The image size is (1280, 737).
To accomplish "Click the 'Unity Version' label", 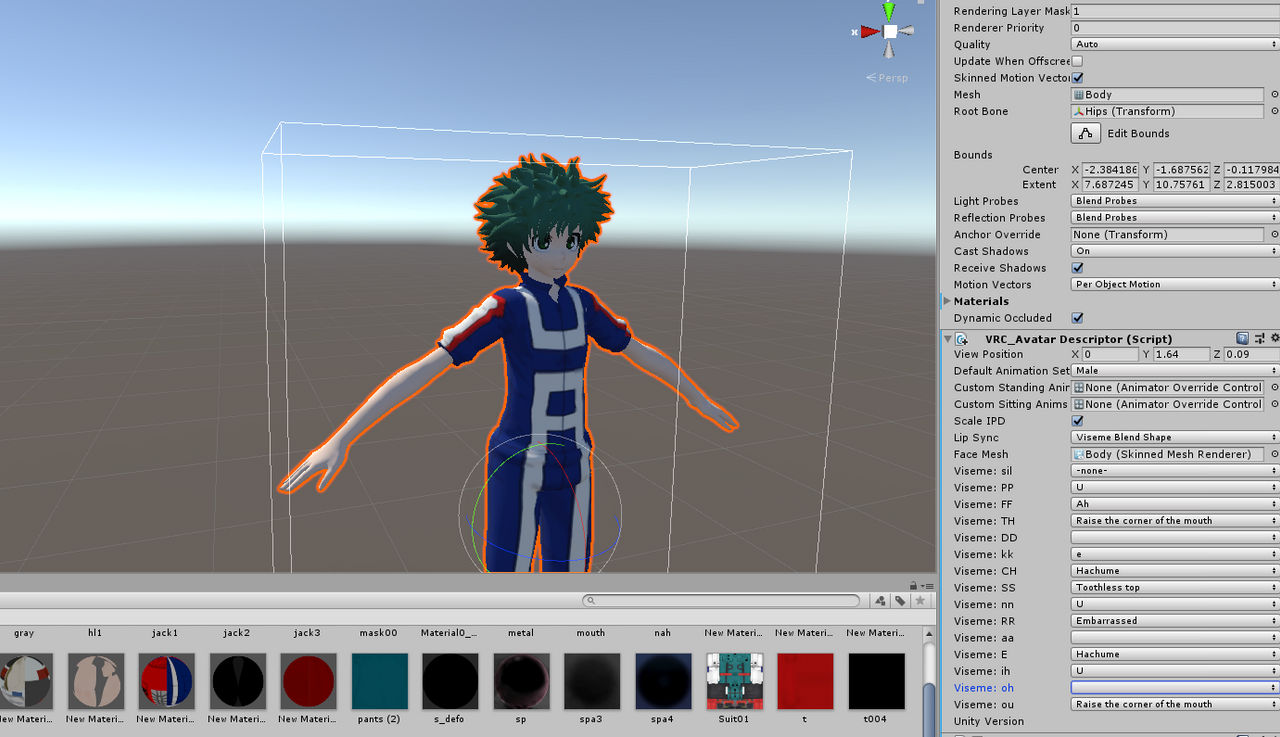I will click(x=989, y=721).
